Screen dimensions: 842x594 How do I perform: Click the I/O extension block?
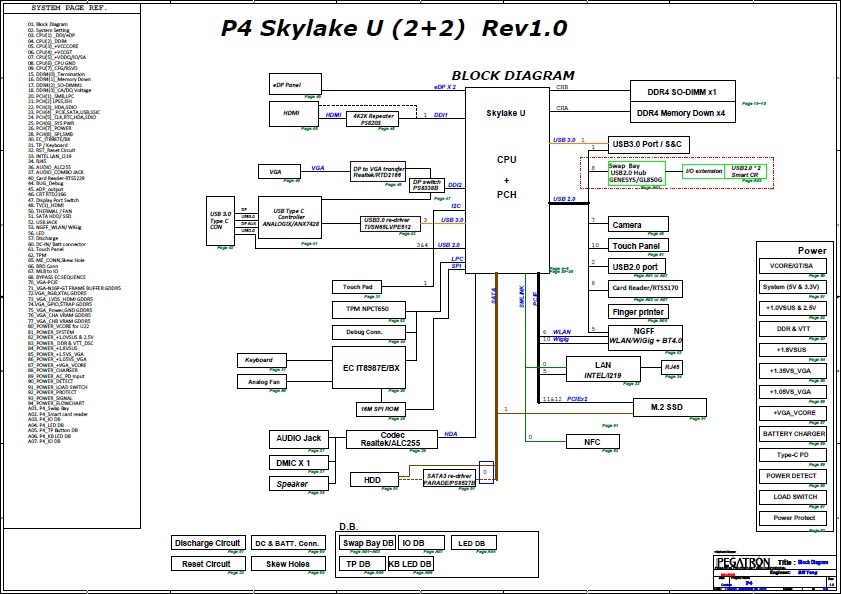coord(703,171)
